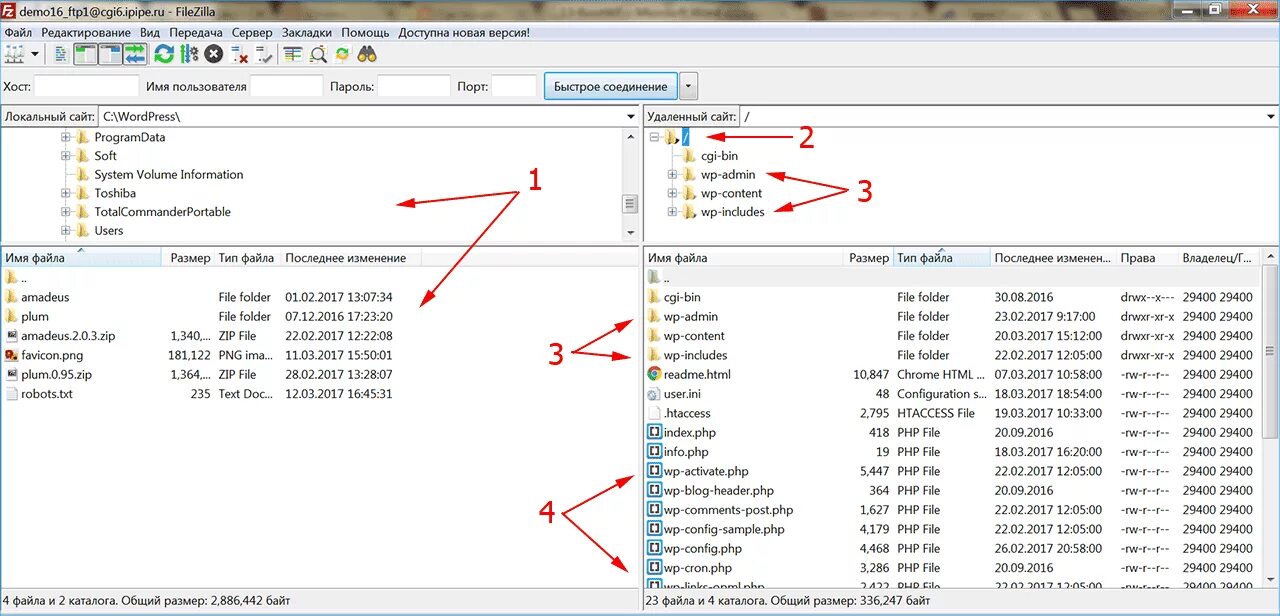Viewport: 1280px width, 616px height.
Task: Expand Toshiba folder in local tree
Action: click(66, 193)
